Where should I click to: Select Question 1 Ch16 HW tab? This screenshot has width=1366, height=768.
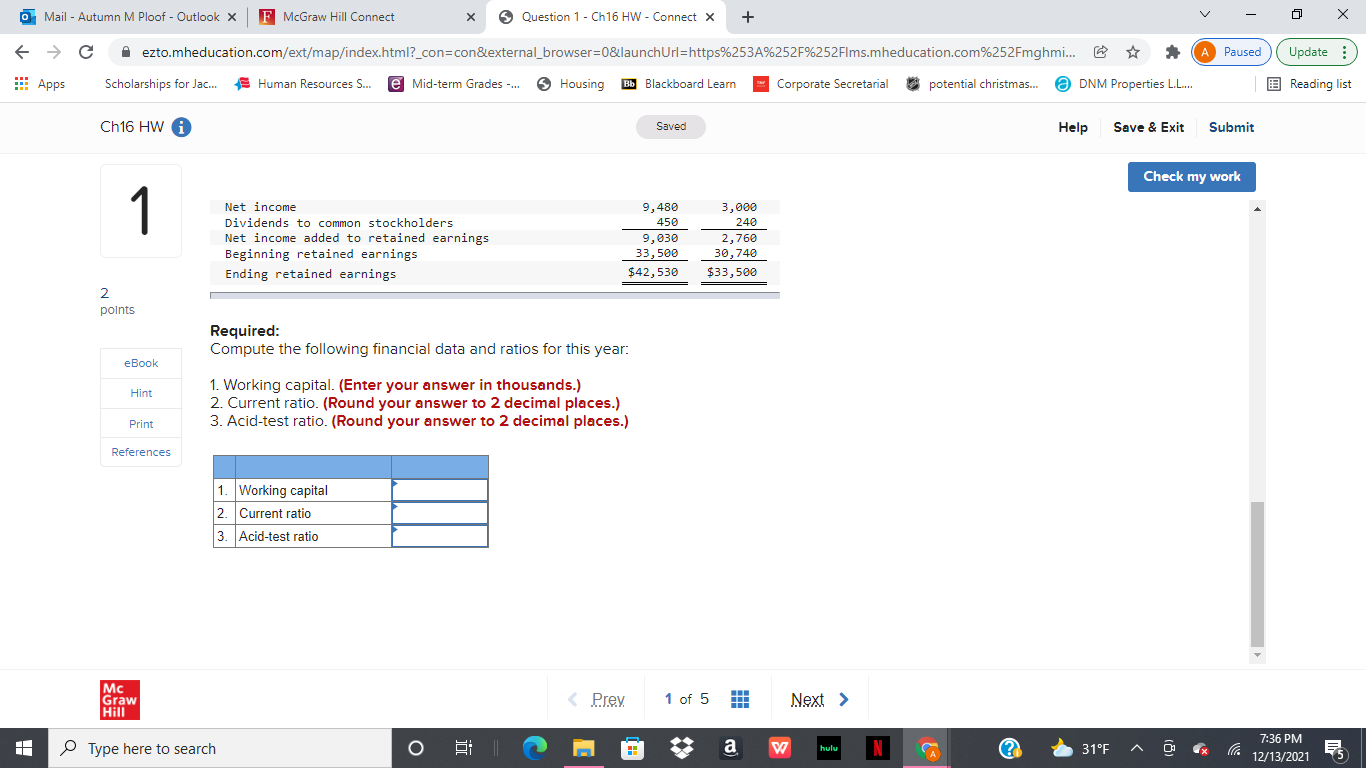coord(608,17)
